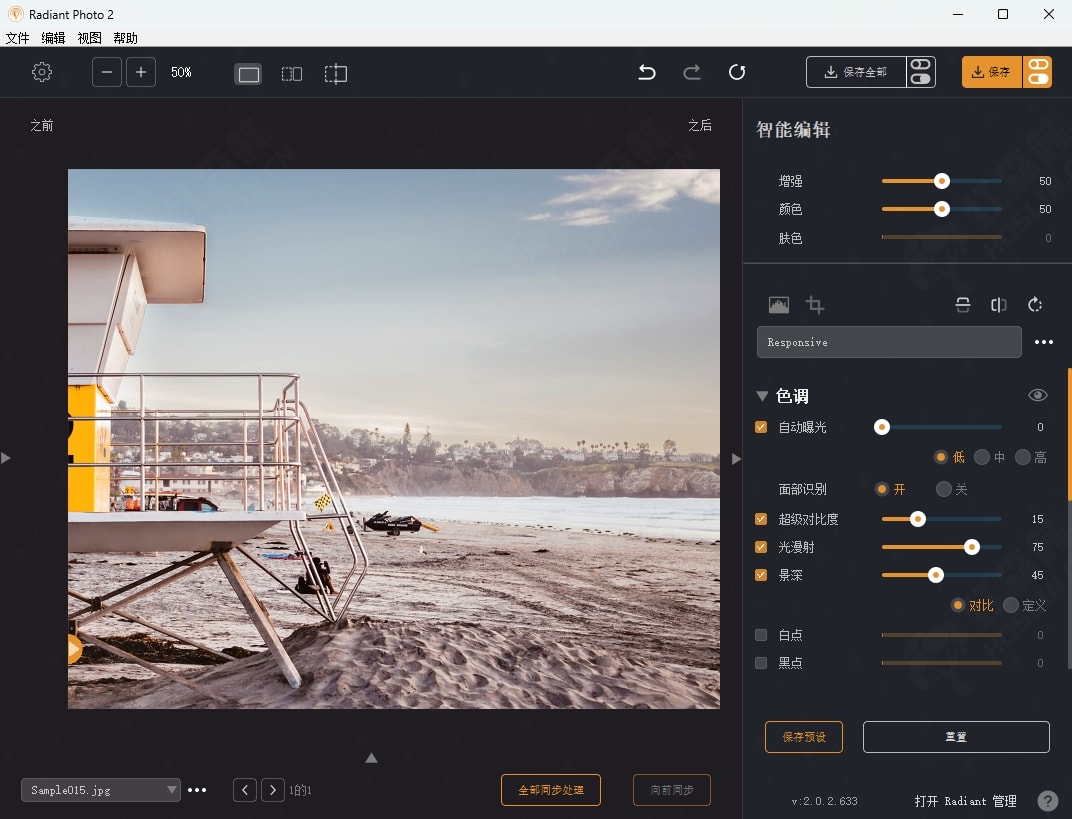Turn face recognition 关 radio
This screenshot has height=819, width=1072.
pyautogui.click(x=943, y=489)
